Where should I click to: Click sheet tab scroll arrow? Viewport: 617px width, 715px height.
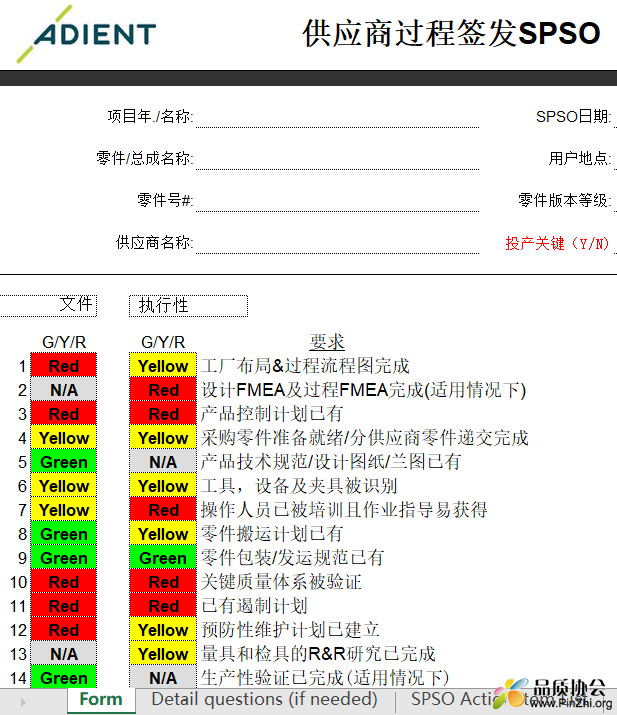pyautogui.click(x=23, y=702)
